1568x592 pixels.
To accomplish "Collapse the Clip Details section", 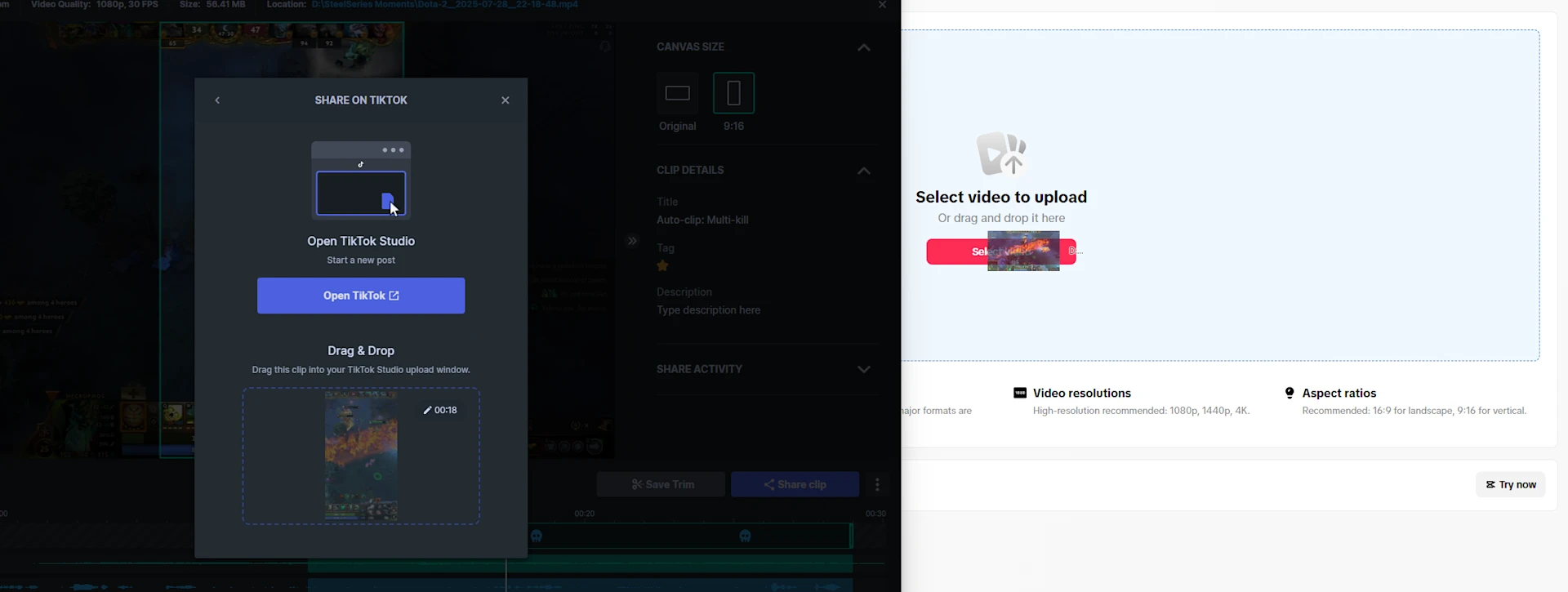I will coord(864,171).
